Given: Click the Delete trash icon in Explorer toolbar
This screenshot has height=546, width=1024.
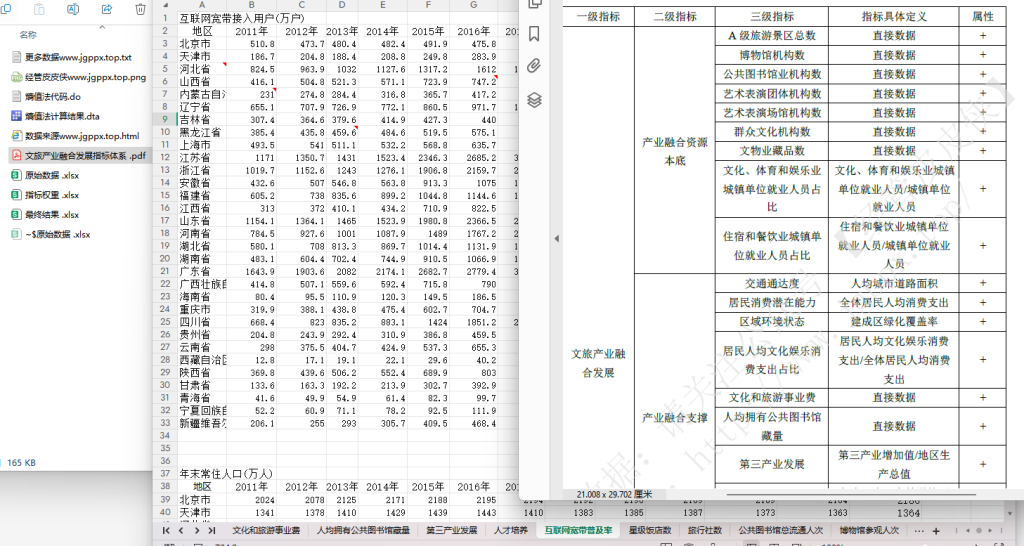Looking at the screenshot, I should (140, 9).
